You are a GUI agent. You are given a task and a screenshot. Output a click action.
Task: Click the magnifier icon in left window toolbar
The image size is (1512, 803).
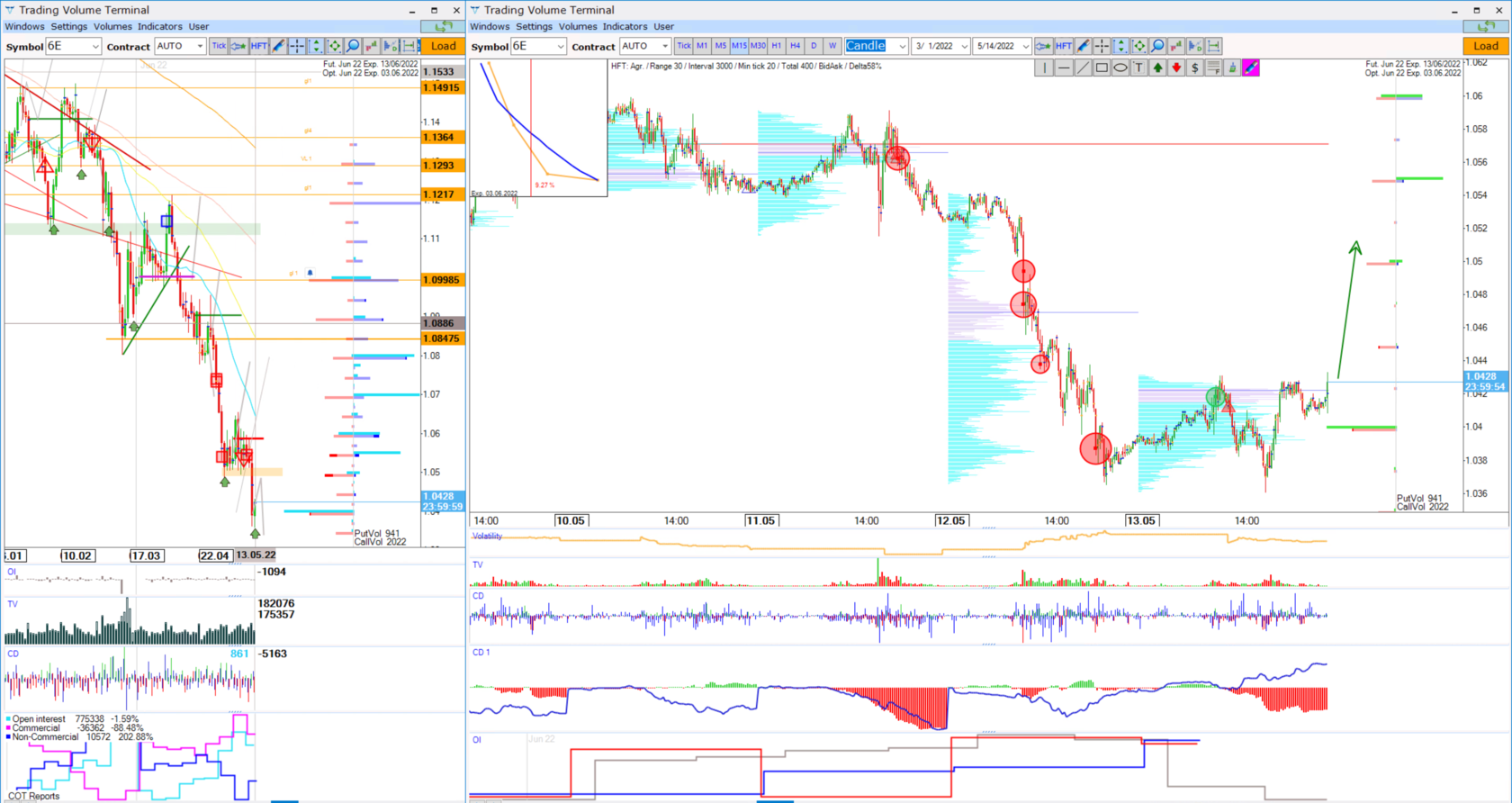click(x=354, y=46)
